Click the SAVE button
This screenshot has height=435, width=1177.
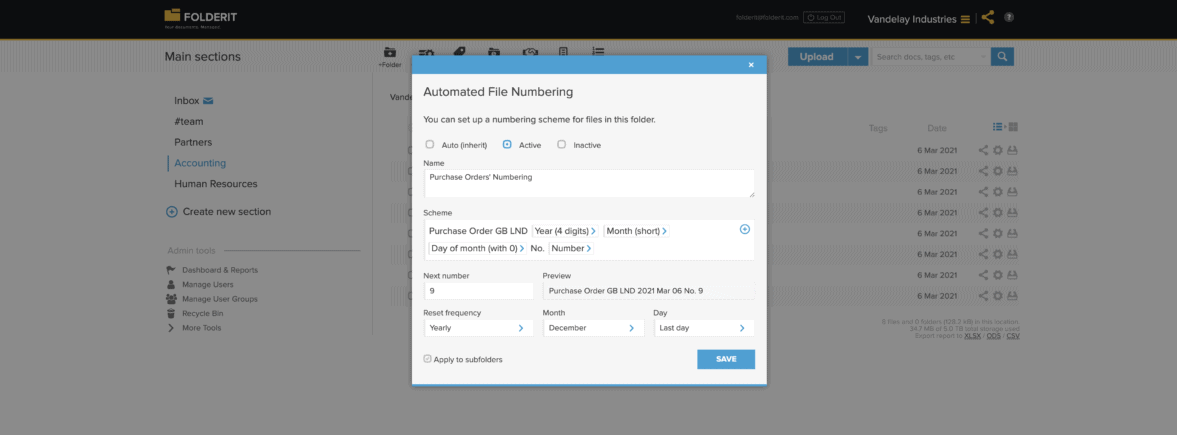coord(726,359)
